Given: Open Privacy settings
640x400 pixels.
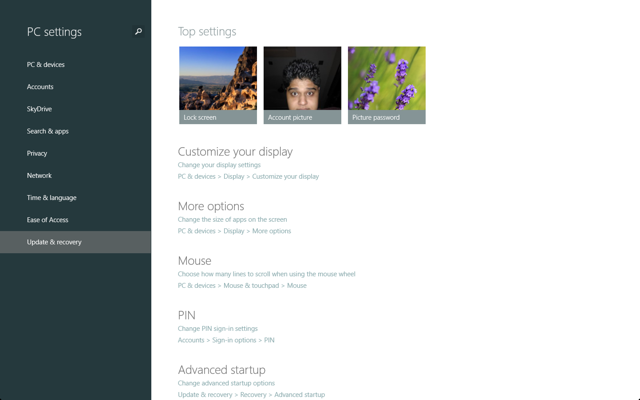Looking at the screenshot, I should click(37, 153).
